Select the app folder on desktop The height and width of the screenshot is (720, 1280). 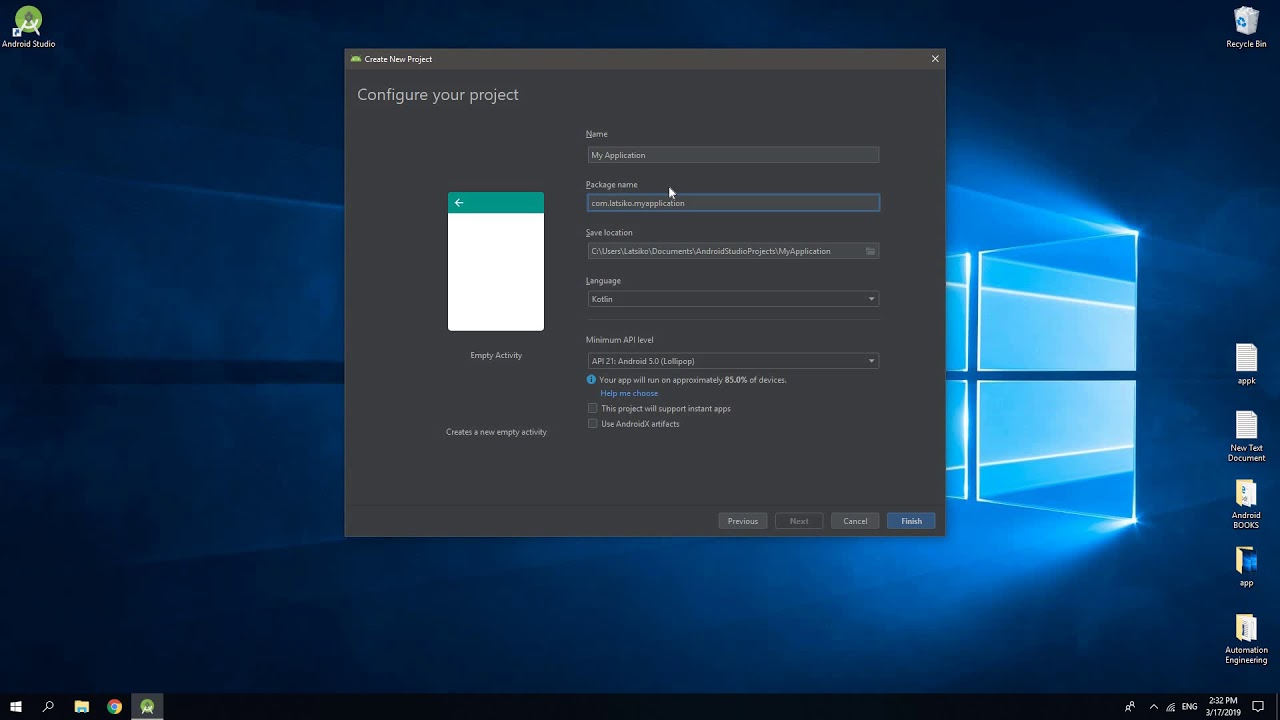point(1246,566)
